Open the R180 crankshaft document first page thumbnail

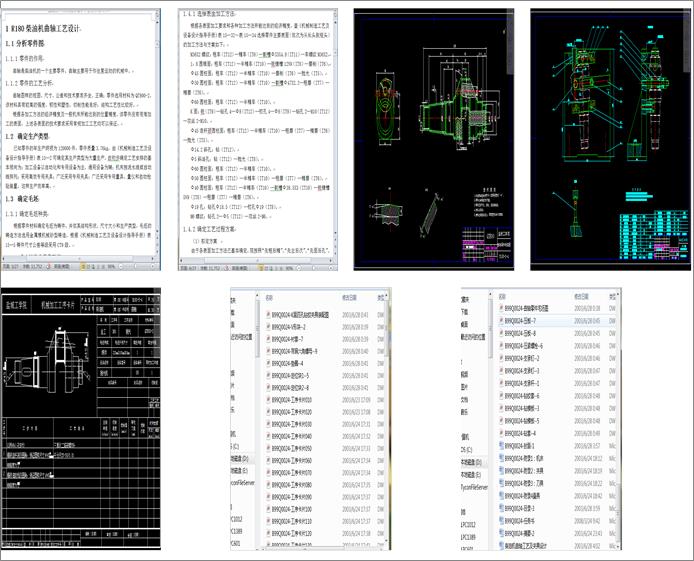pyautogui.click(x=81, y=139)
